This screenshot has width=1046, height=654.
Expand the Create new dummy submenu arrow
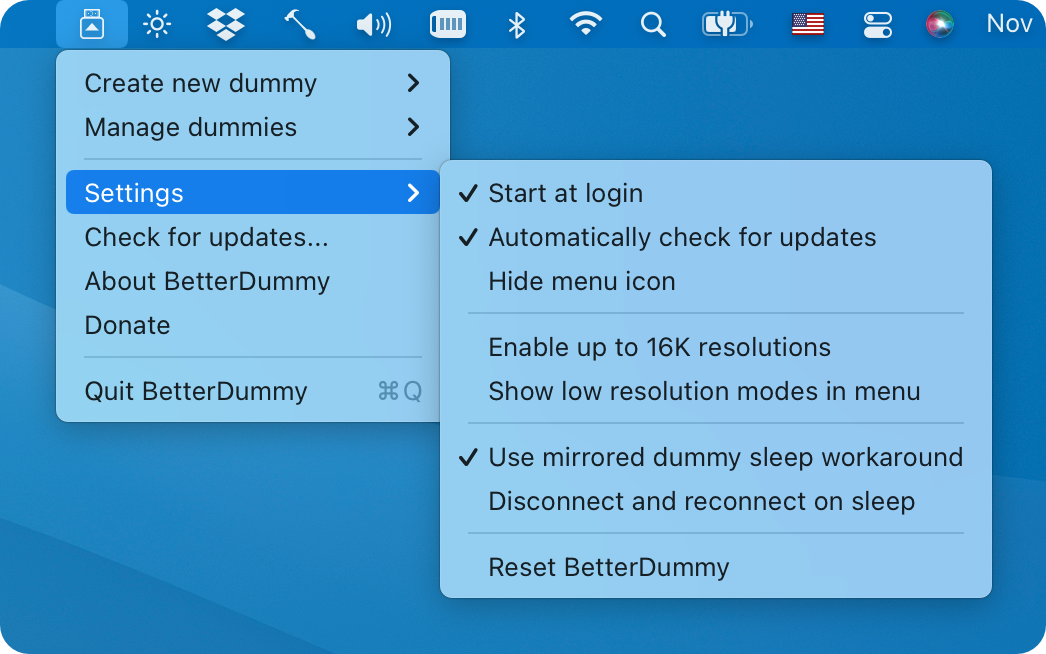tap(414, 83)
